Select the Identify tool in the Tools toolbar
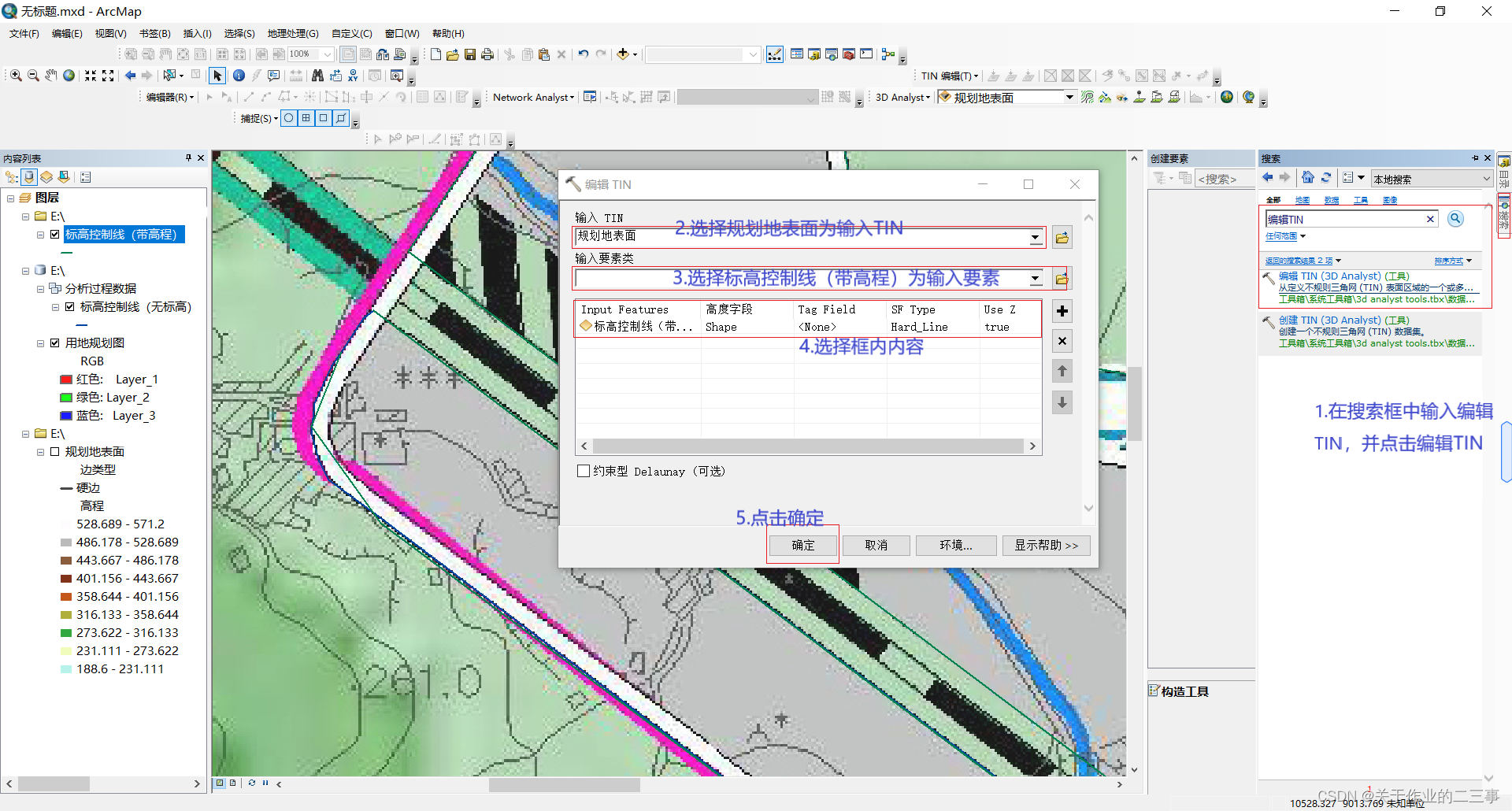The width and height of the screenshot is (1512, 811). point(239,76)
